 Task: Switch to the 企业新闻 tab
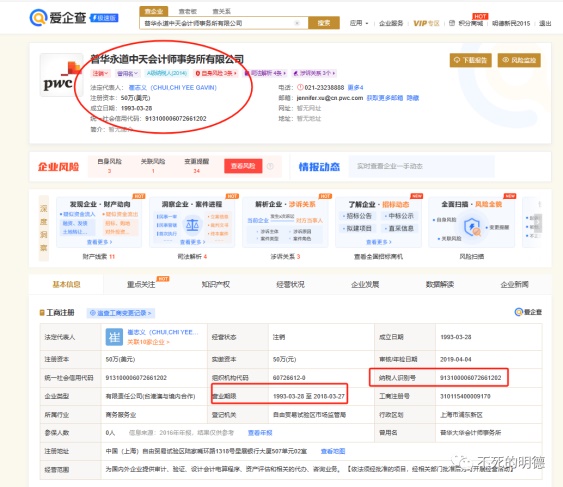pyautogui.click(x=514, y=284)
